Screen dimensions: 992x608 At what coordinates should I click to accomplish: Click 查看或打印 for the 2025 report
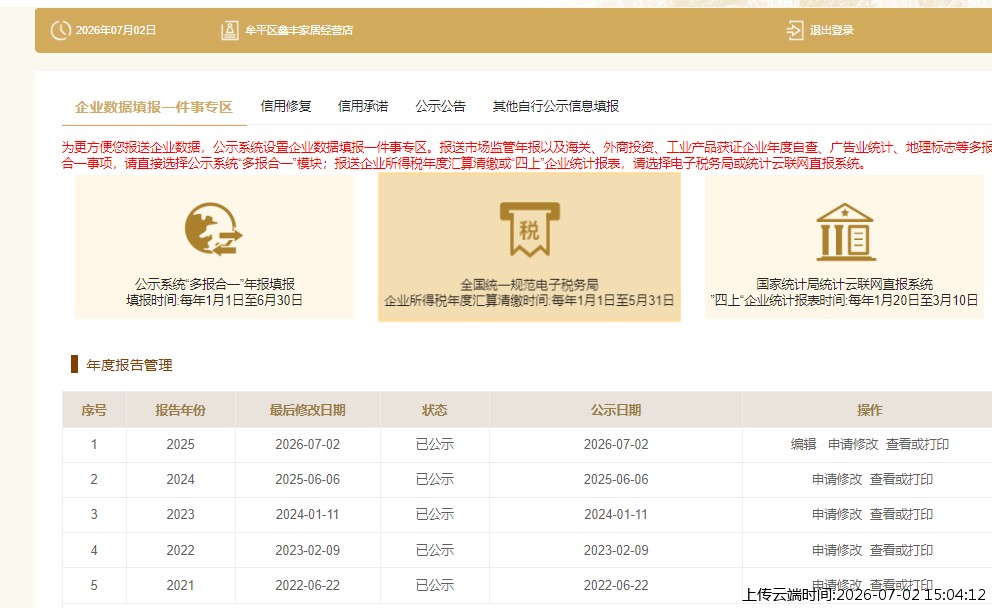click(917, 444)
